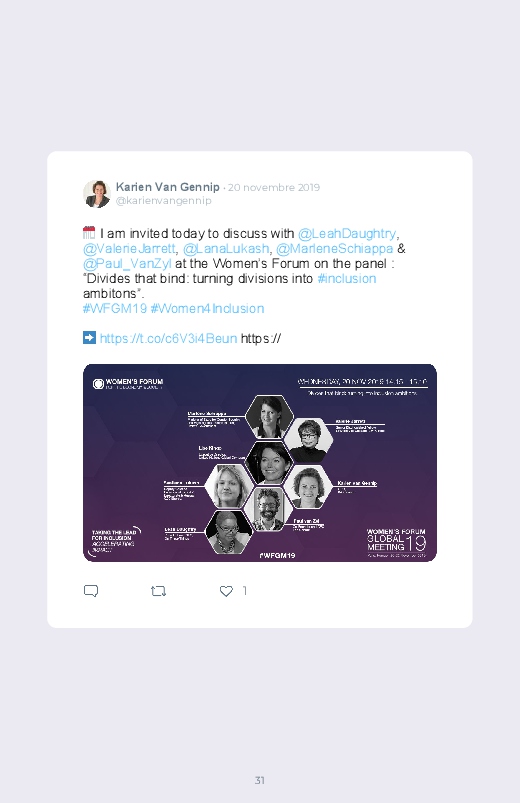
Task: Click the @karienvangennip handle
Action: tap(163, 201)
